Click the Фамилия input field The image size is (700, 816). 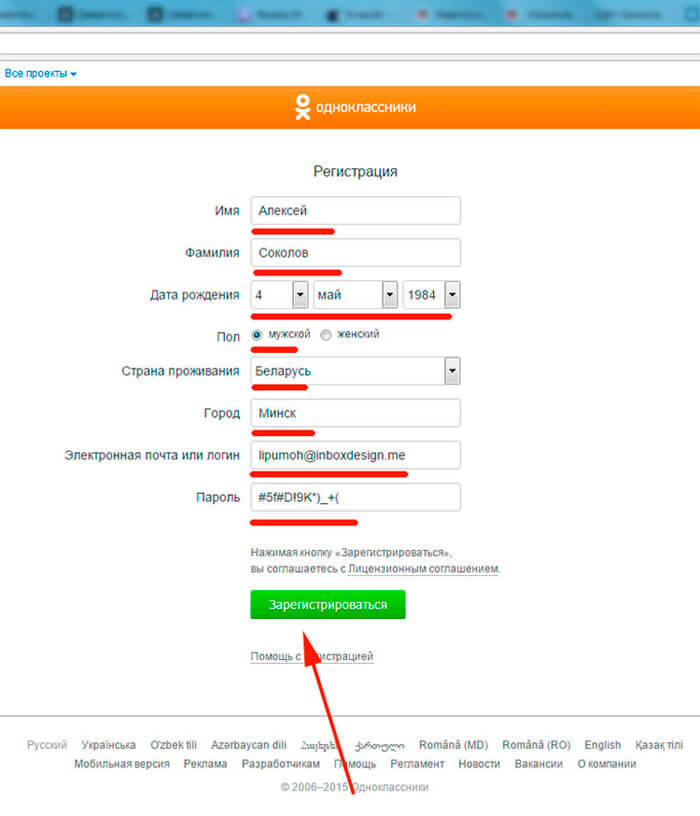click(355, 253)
